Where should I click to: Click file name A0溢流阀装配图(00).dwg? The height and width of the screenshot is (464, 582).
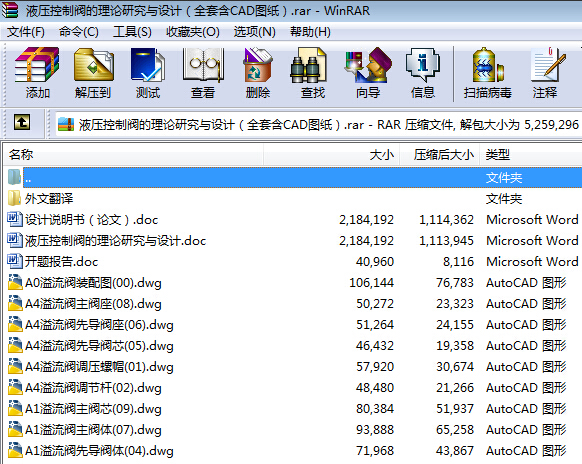click(93, 283)
